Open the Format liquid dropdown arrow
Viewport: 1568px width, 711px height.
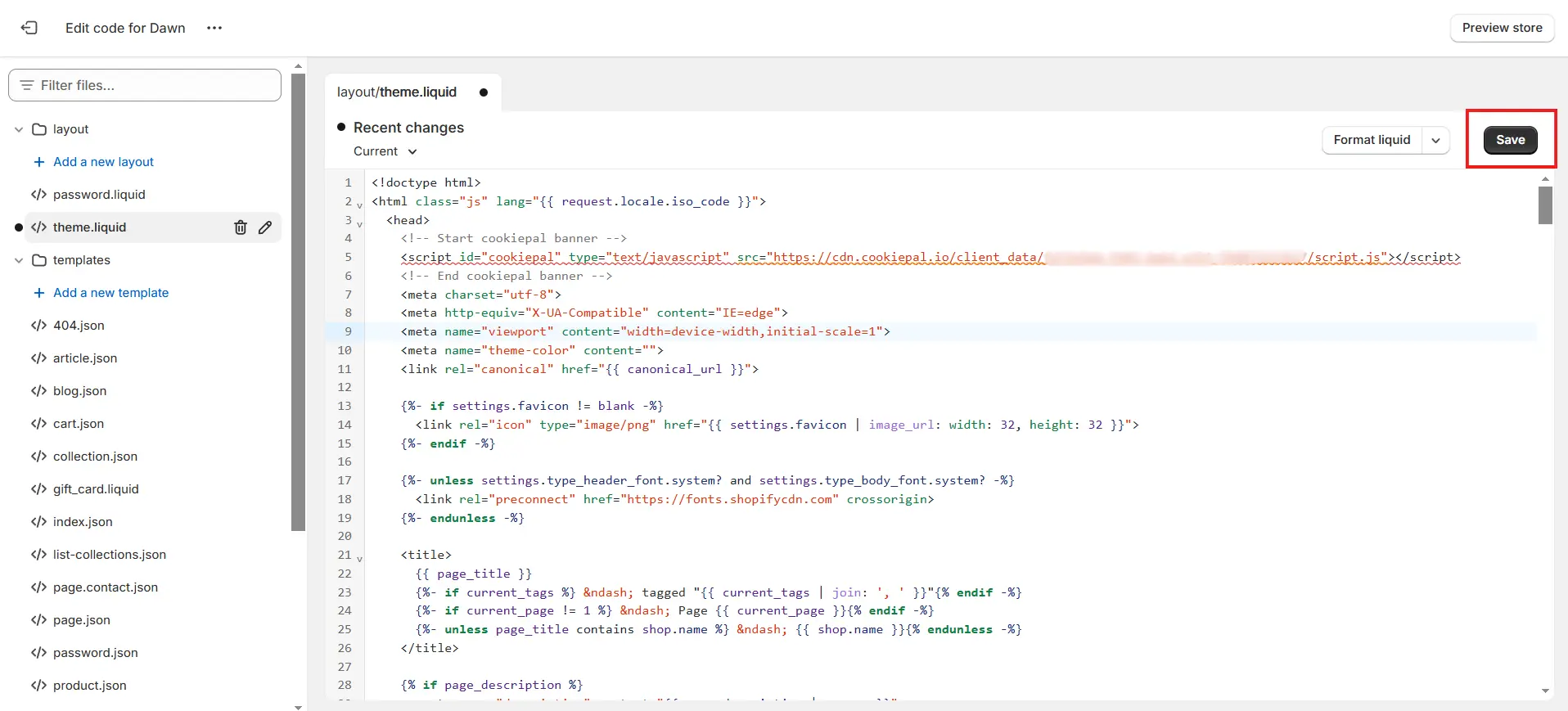[x=1435, y=140]
